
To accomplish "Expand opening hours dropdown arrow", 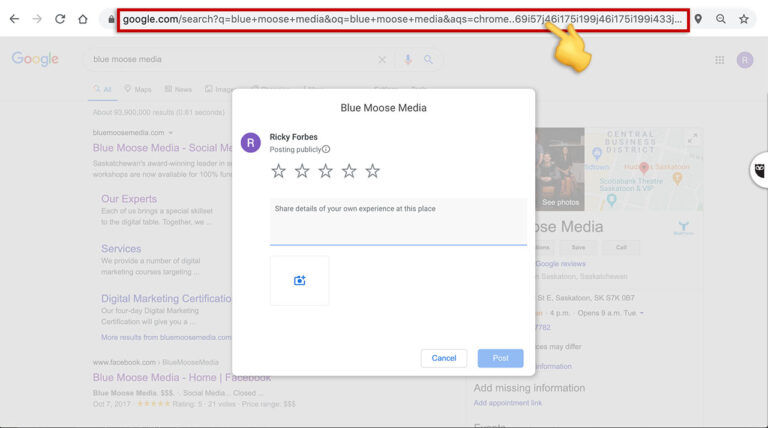I will click(642, 313).
